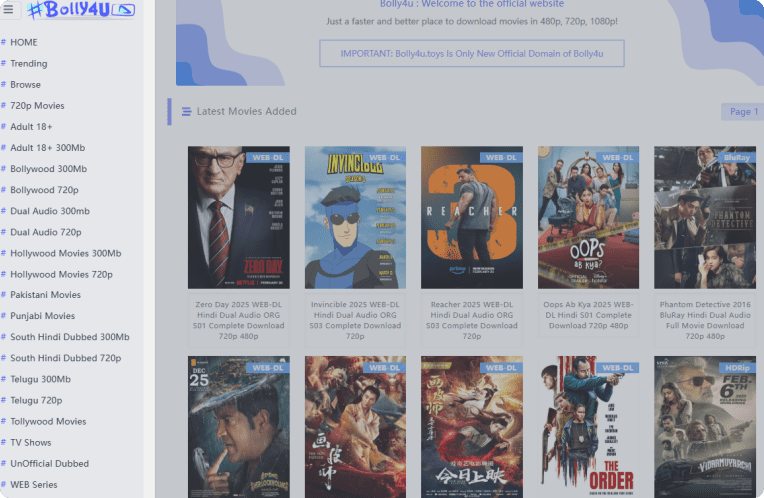Click The Order movie poster

pyautogui.click(x=588, y=427)
